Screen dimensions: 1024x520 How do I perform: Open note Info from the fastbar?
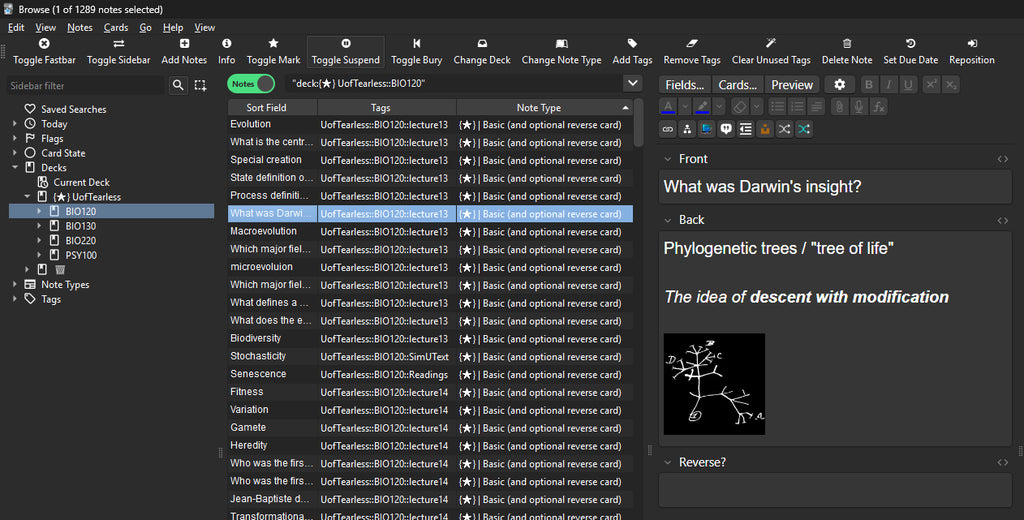point(227,52)
